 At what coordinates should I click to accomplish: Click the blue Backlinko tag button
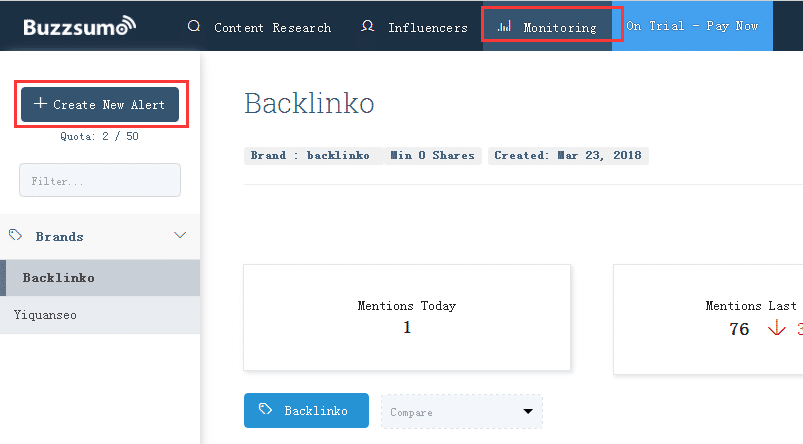point(306,411)
